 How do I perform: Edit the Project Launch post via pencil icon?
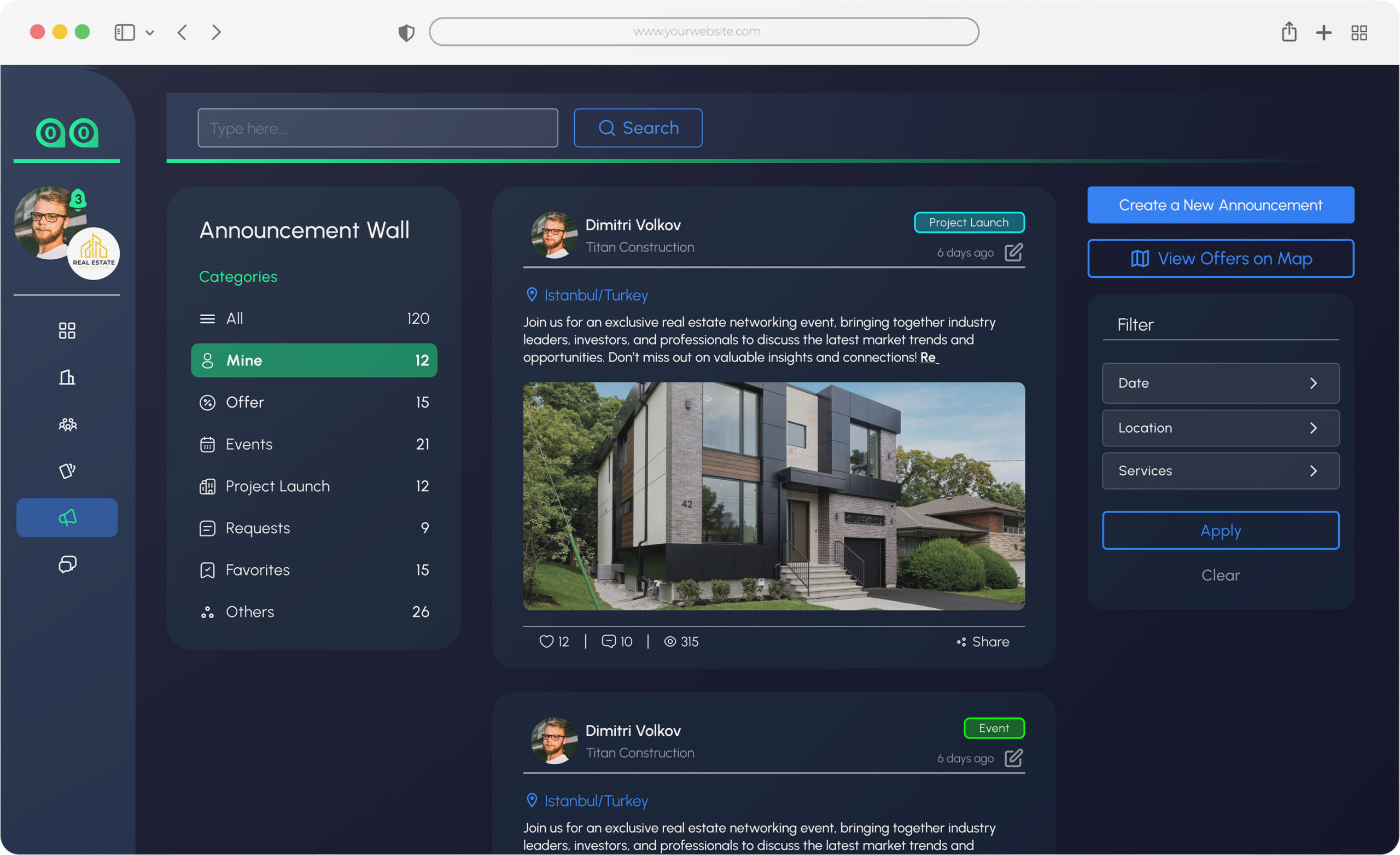coord(1014,252)
